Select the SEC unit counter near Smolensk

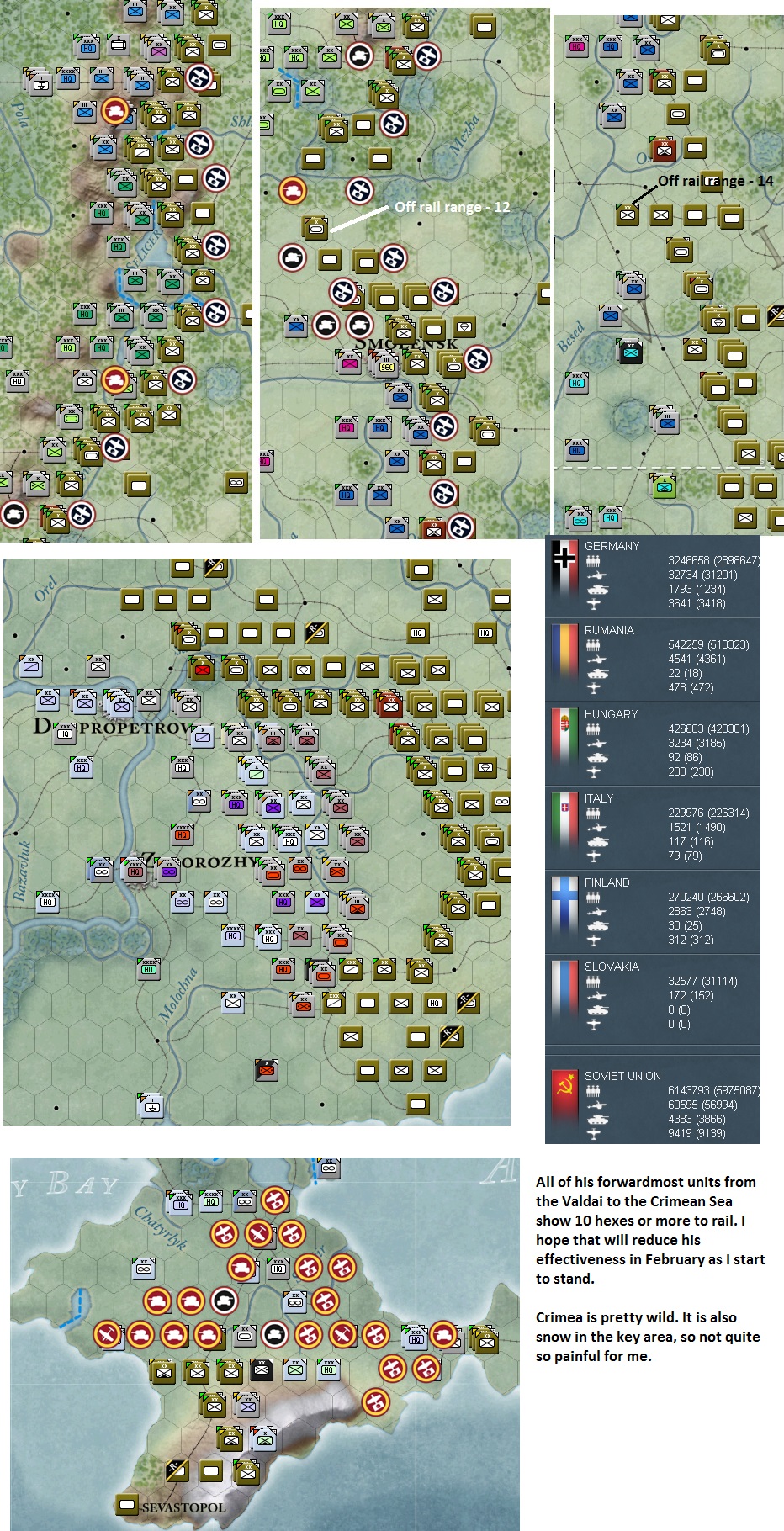tap(385, 364)
